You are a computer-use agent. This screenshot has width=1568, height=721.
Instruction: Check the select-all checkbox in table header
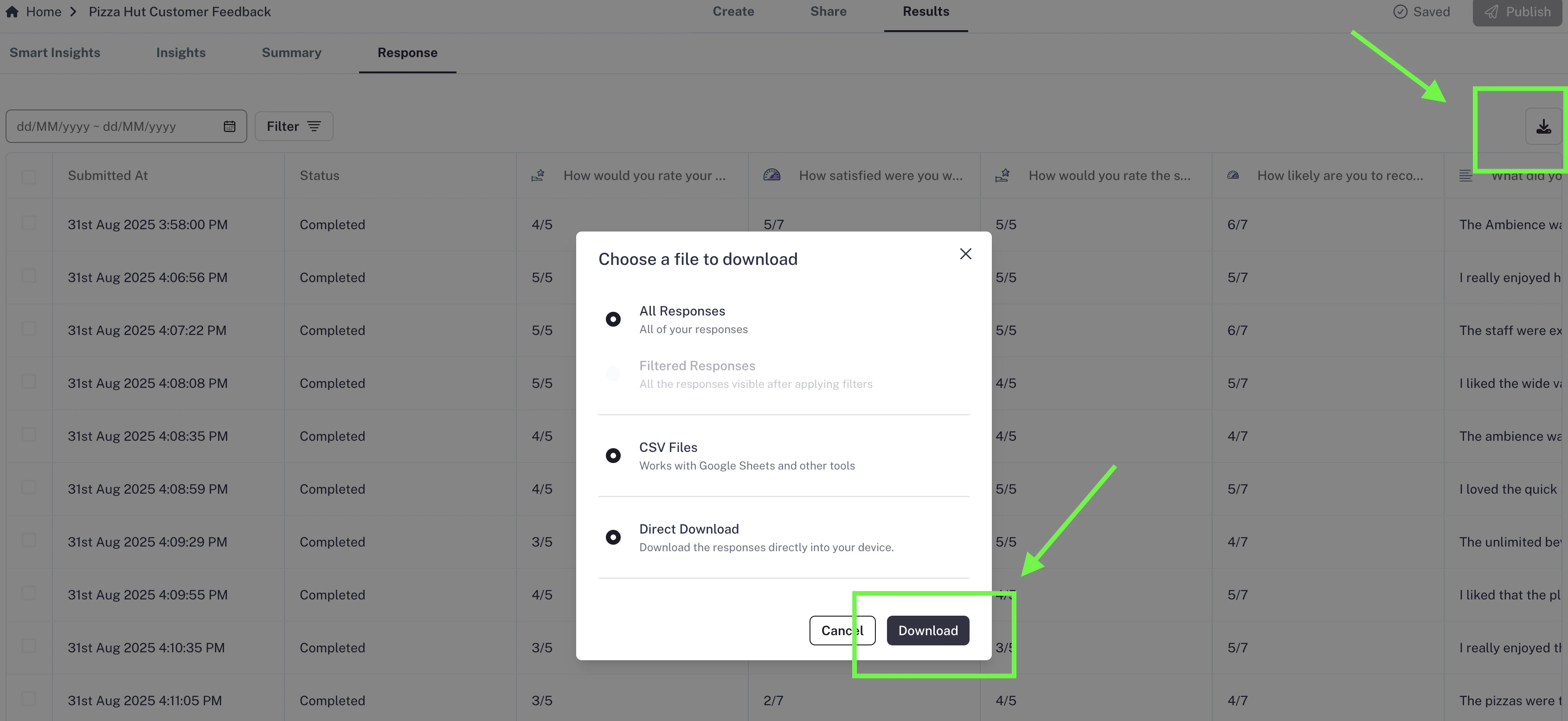pos(29,177)
